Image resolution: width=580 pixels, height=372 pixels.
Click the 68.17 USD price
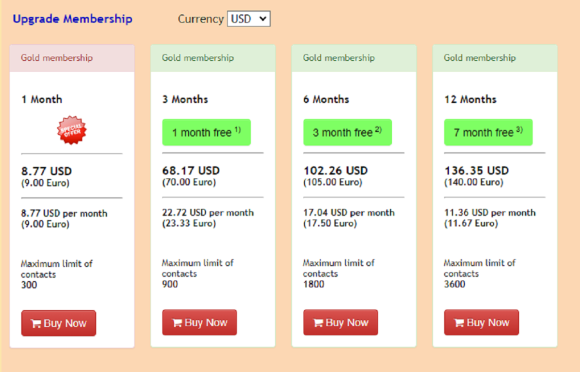click(191, 170)
